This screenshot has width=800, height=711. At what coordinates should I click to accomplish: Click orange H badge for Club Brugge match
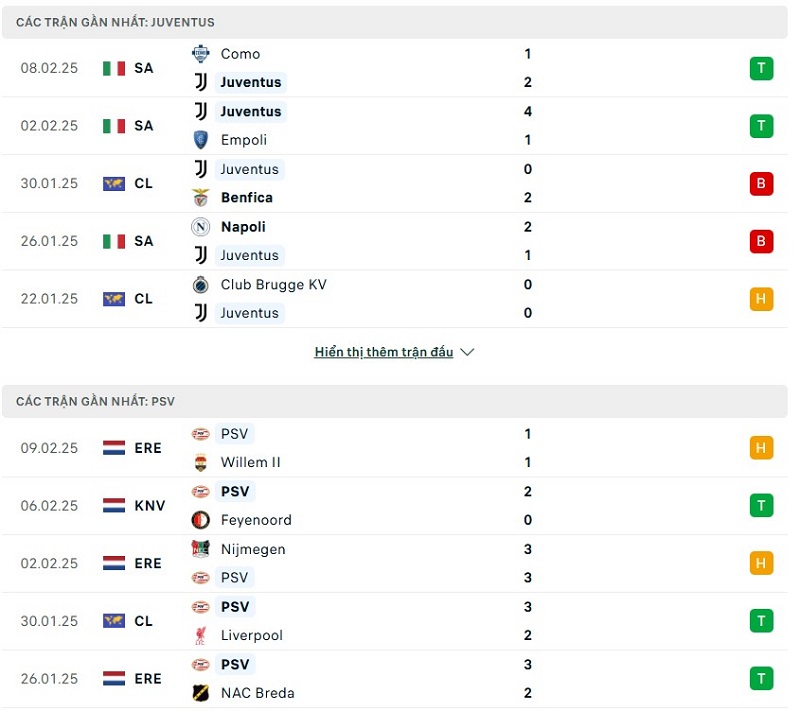point(761,298)
